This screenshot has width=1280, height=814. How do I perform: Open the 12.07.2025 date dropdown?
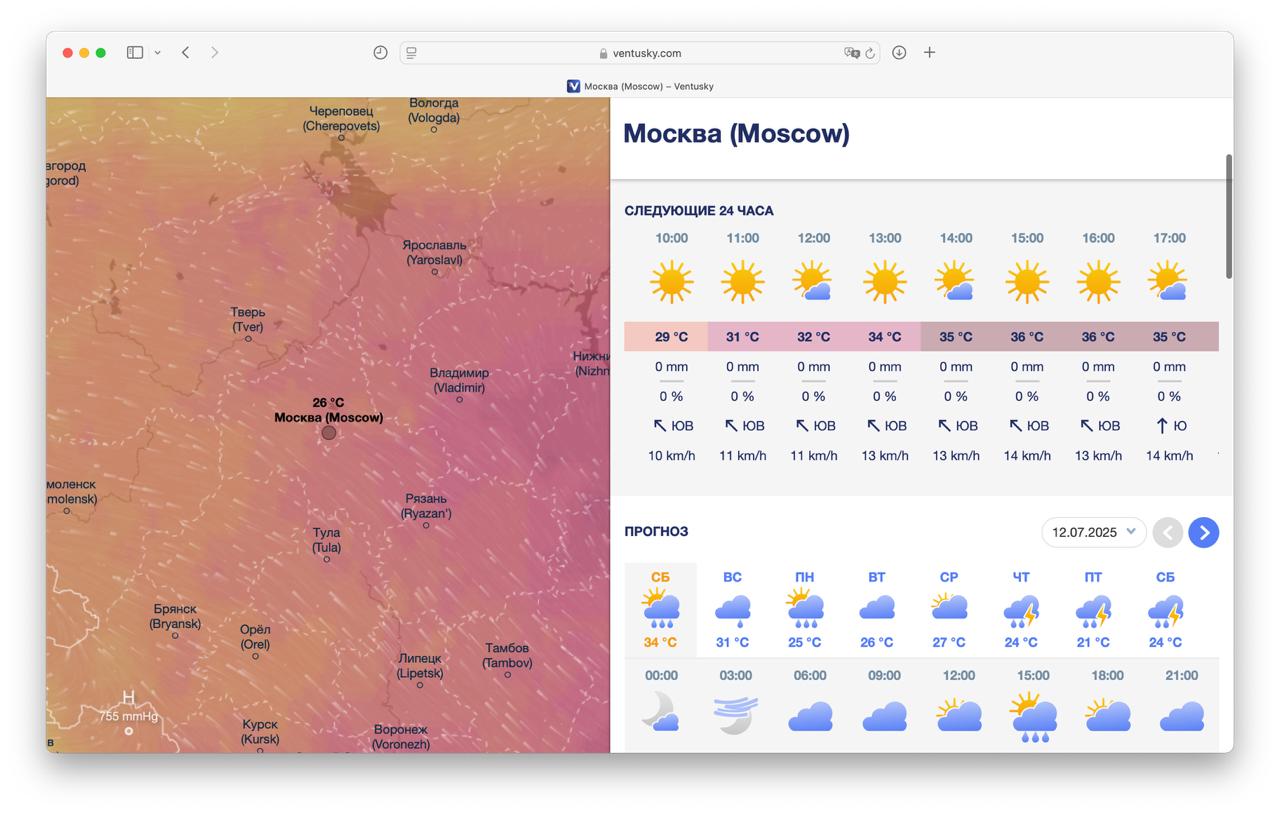click(1093, 532)
